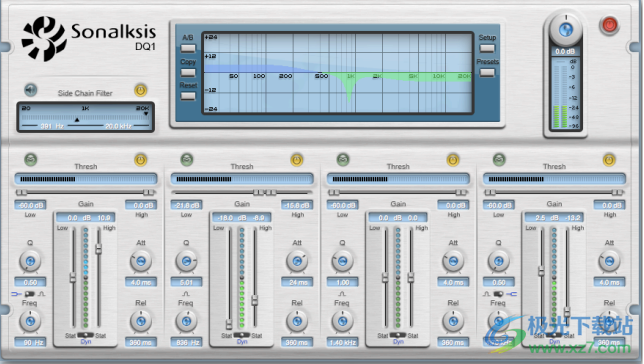Toggle the yellow power button of the 90 Hz band
This screenshot has height=364, width=644.
click(140, 160)
